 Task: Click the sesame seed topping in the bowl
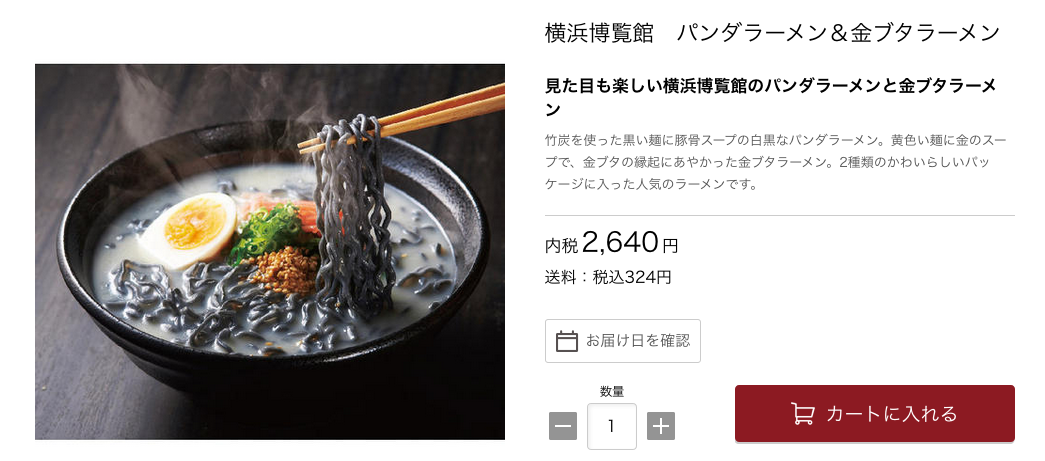click(287, 268)
